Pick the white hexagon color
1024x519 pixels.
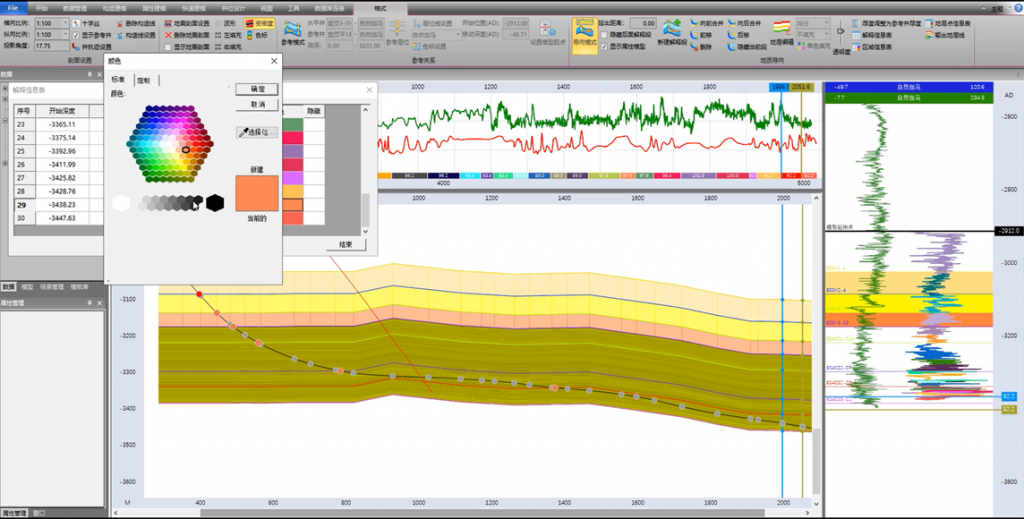pos(121,203)
